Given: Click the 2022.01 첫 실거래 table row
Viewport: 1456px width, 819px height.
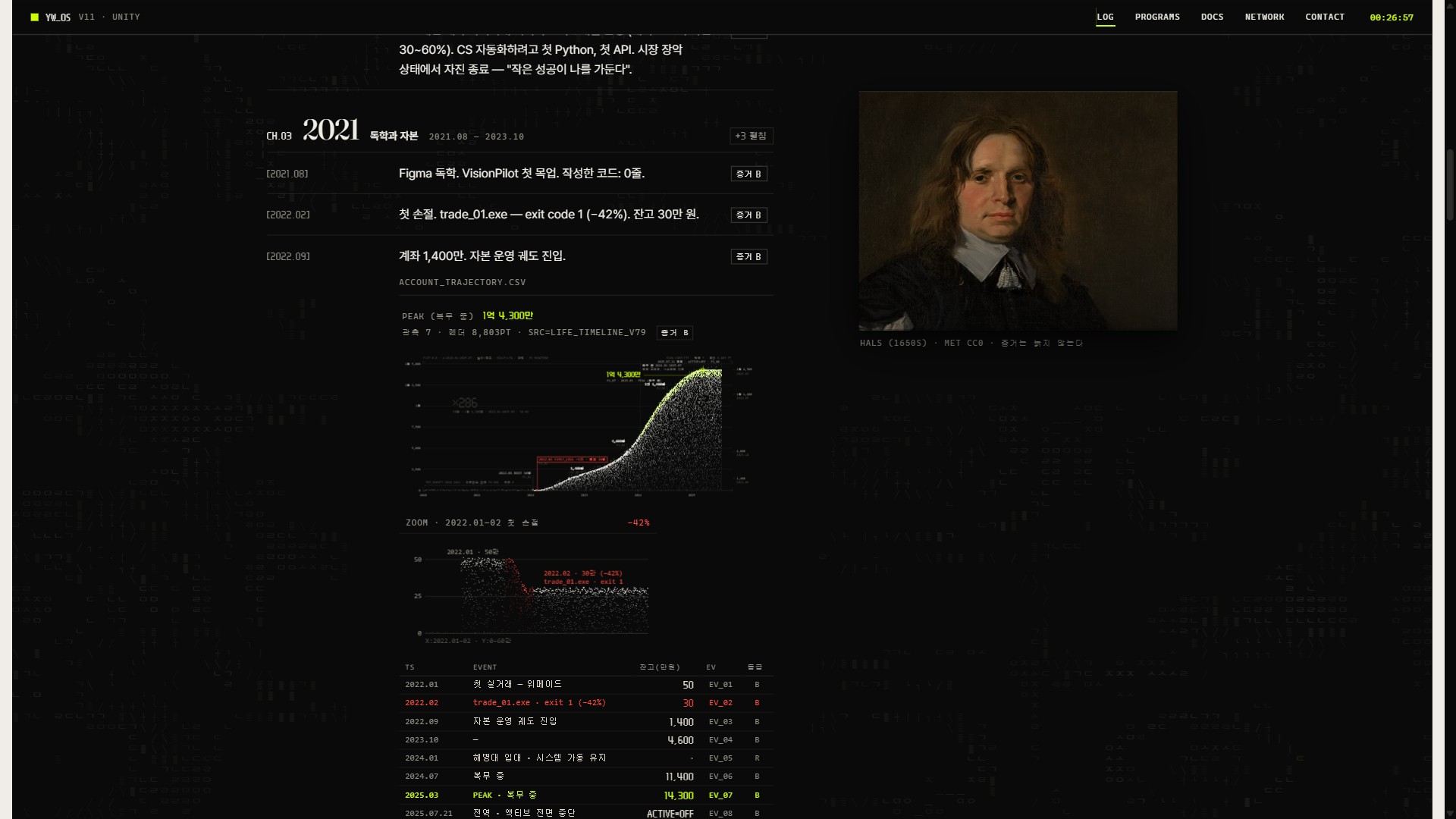Looking at the screenshot, I should 586,685.
